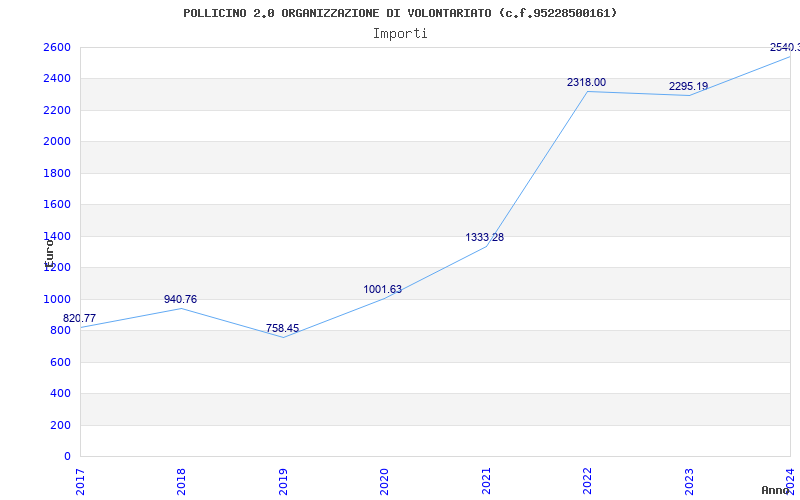Image resolution: width=800 pixels, height=500 pixels.
Task: Select the 2018 x-axis year label
Action: [182, 480]
